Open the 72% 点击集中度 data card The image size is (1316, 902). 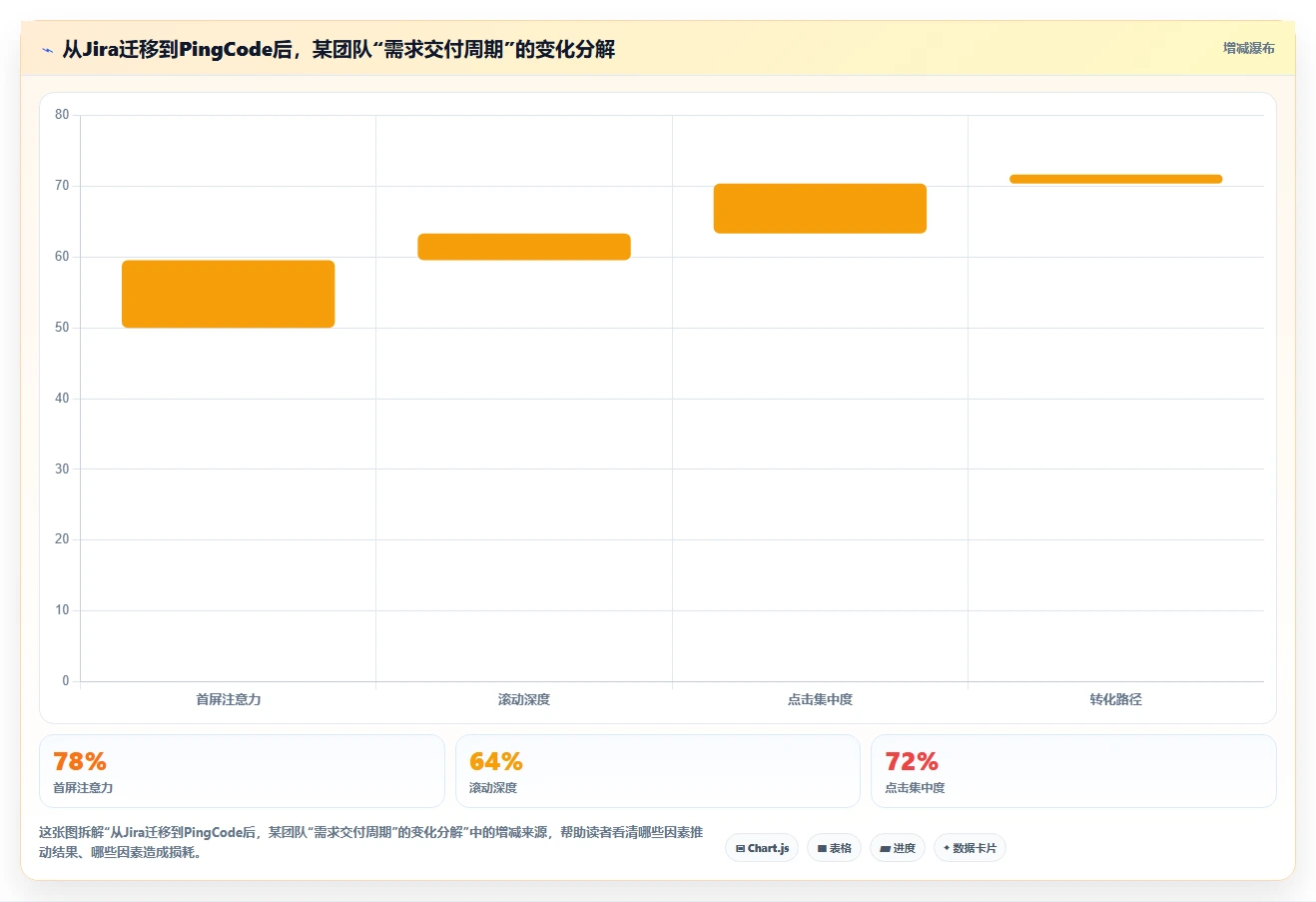[x=1073, y=771]
